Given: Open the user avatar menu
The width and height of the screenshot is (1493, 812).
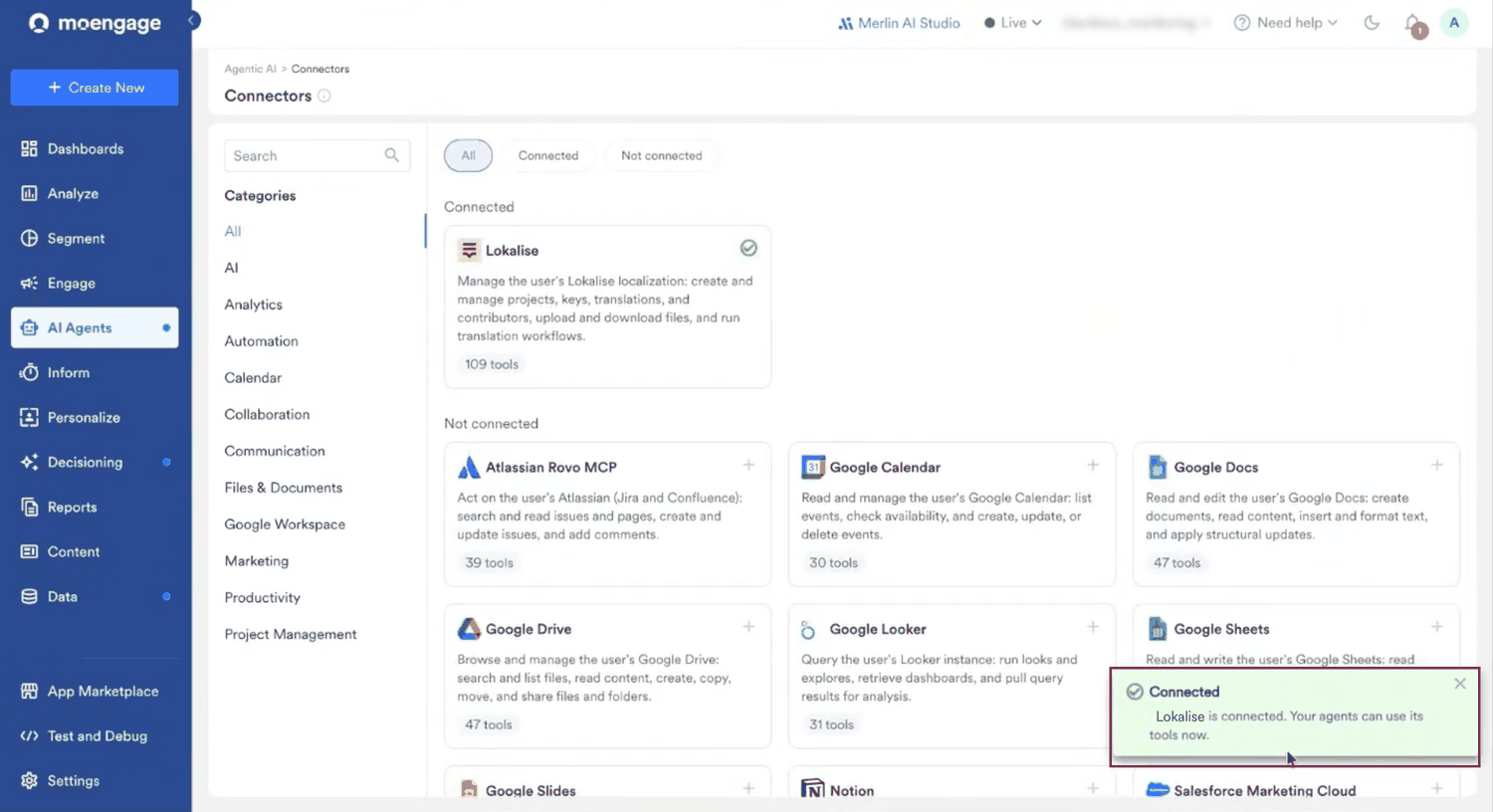Looking at the screenshot, I should (1454, 23).
